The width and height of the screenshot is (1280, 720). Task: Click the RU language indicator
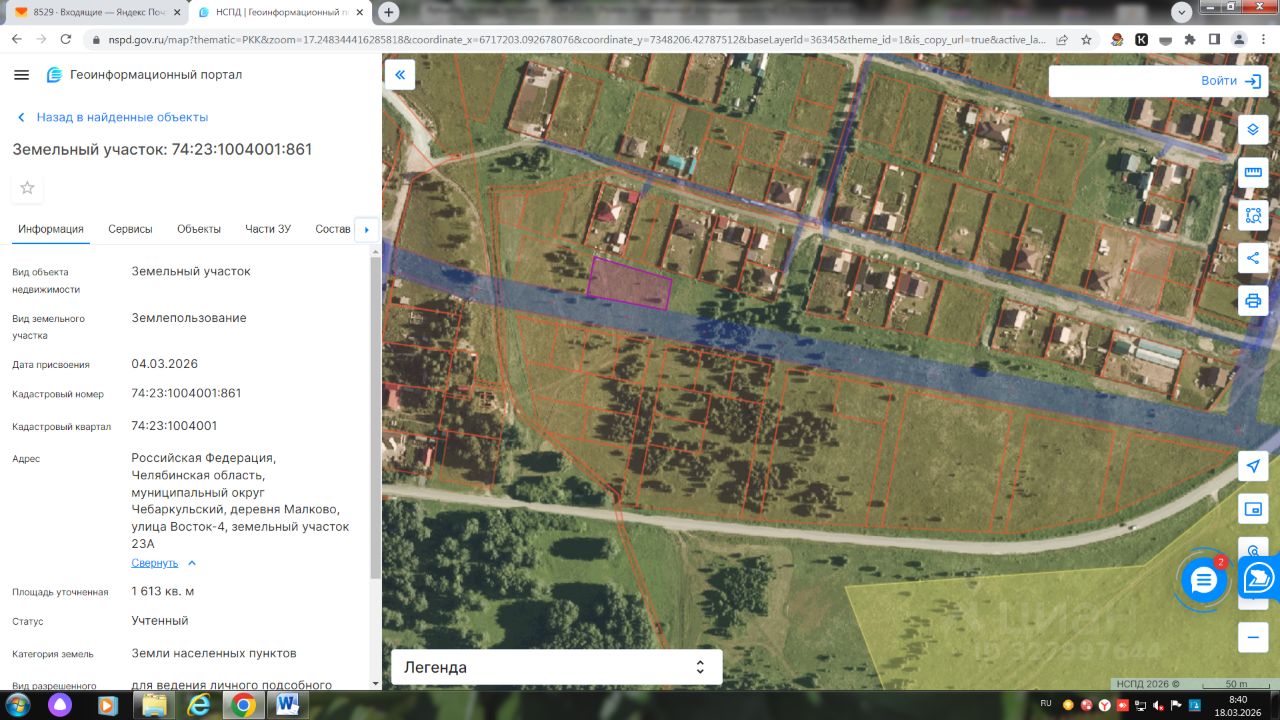tap(1046, 703)
